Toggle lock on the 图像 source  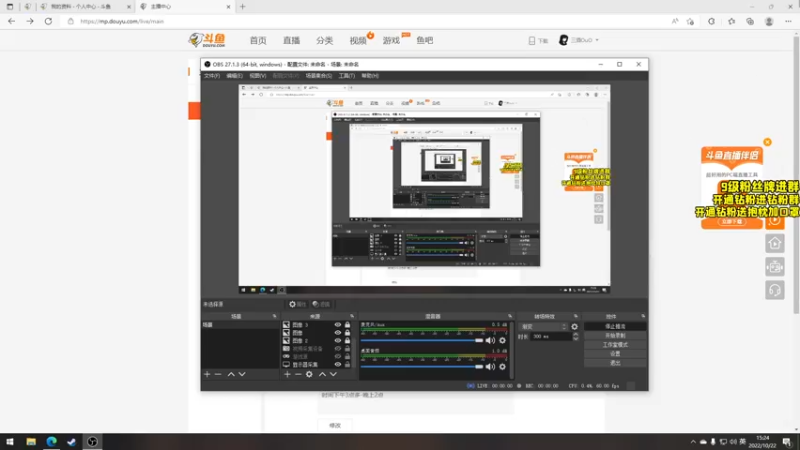tap(347, 333)
